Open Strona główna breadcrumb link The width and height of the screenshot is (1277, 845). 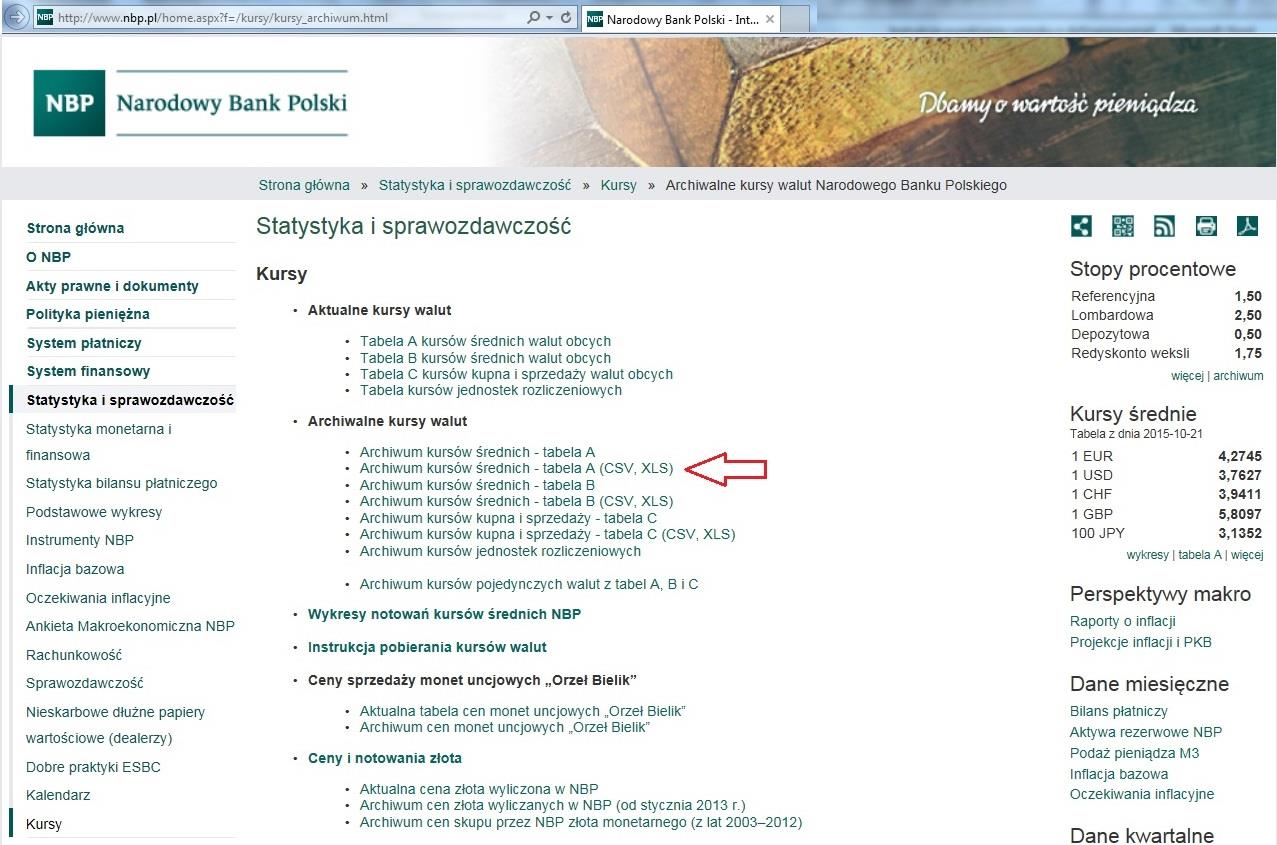click(x=304, y=185)
